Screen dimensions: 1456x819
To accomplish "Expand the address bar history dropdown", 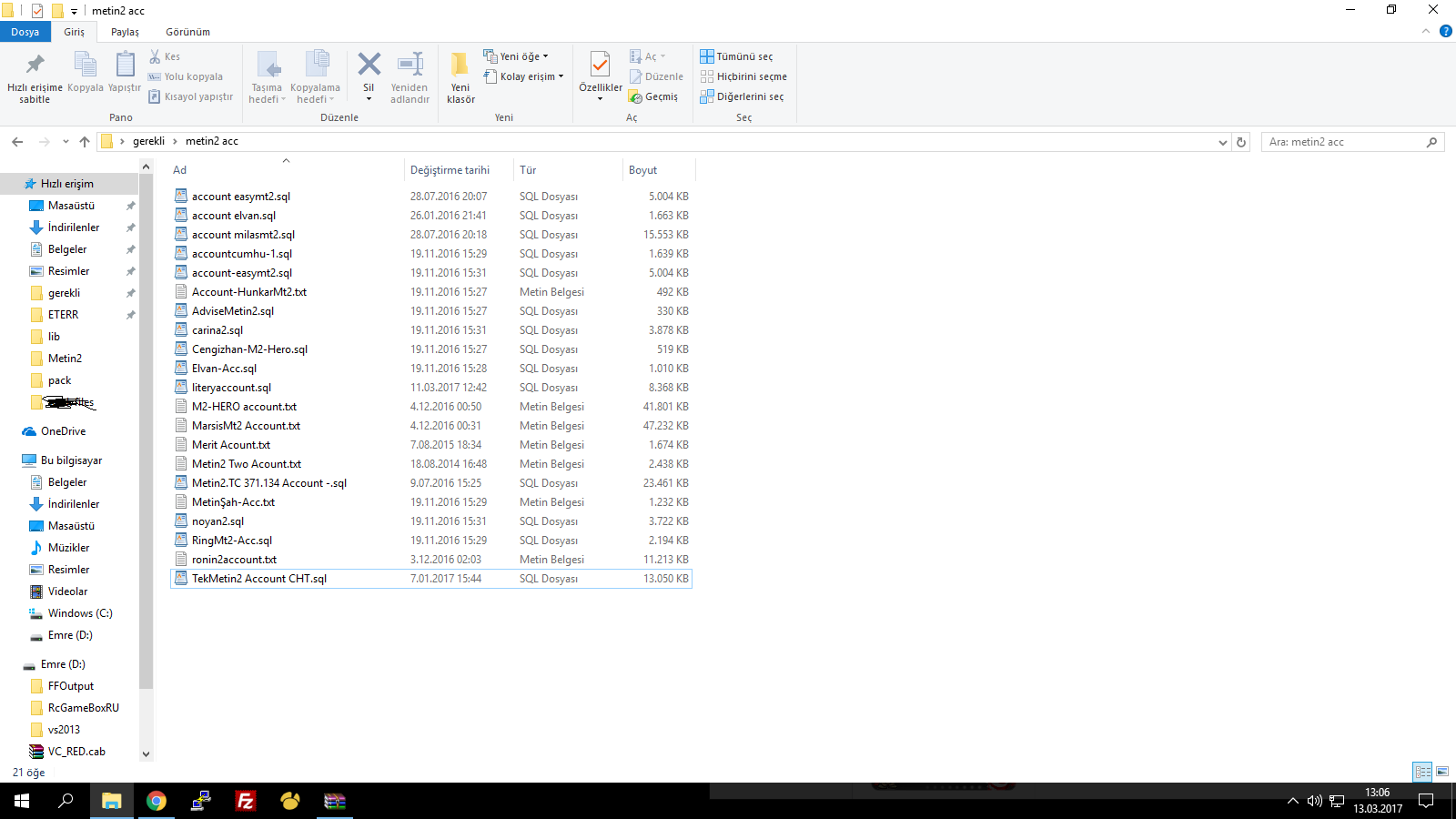I will coord(1222,142).
